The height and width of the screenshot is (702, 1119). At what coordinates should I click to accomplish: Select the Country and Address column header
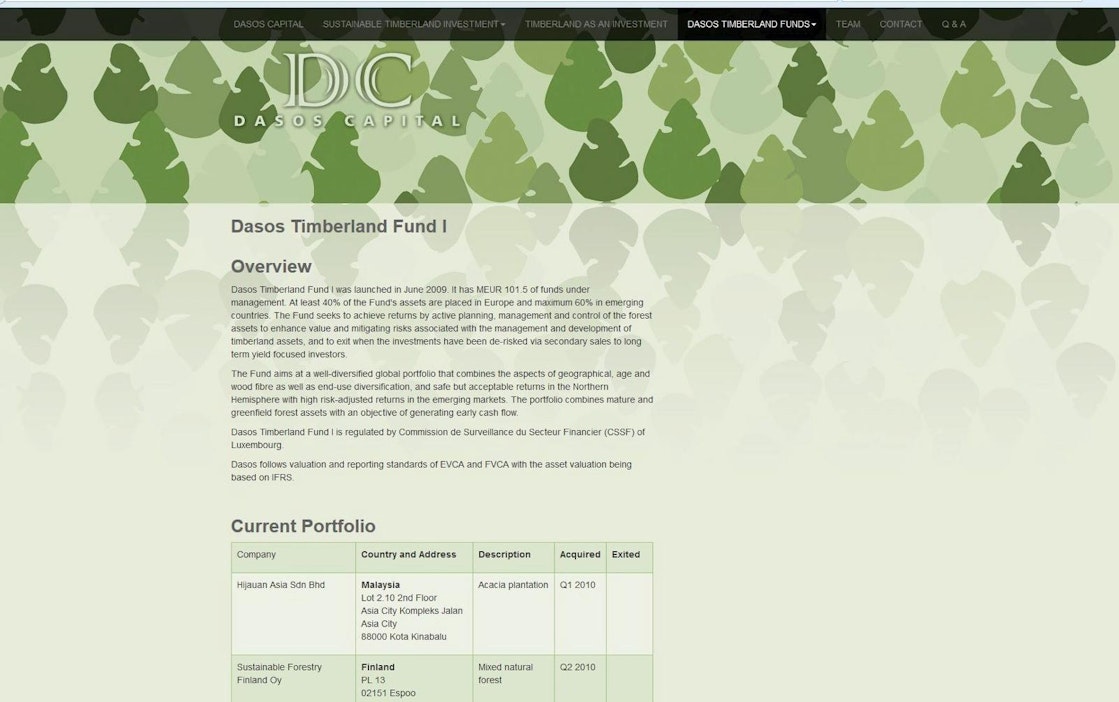tap(408, 555)
